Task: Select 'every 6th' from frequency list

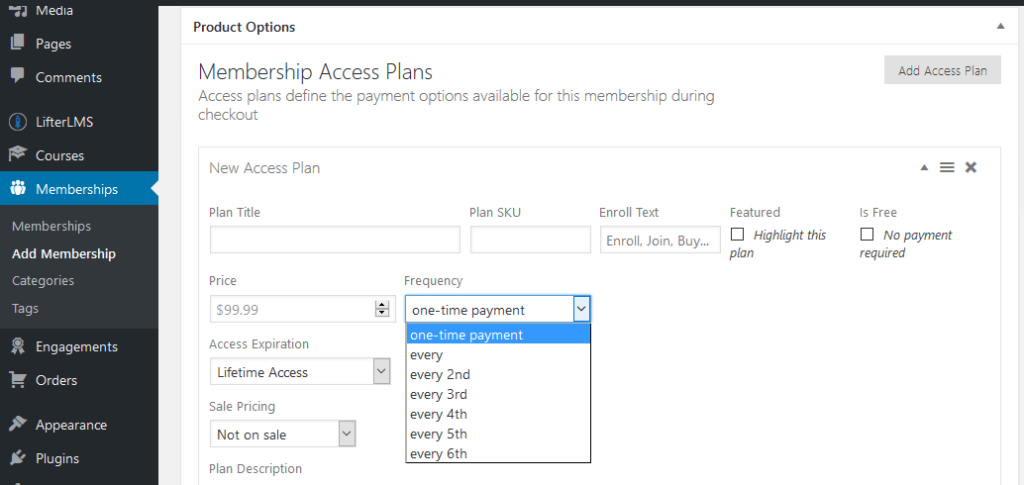Action: tap(438, 454)
